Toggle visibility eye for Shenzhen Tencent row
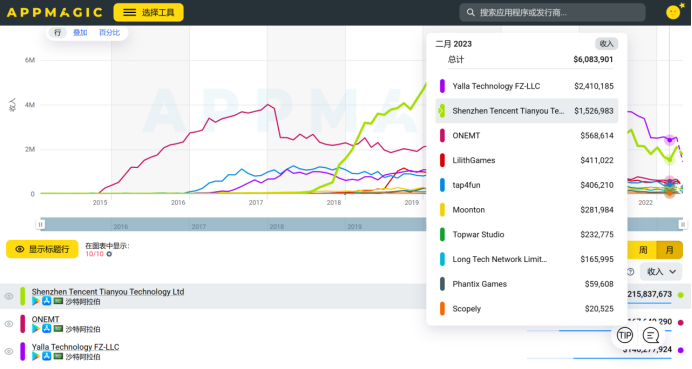This screenshot has height=369, width=692. tap(9, 296)
